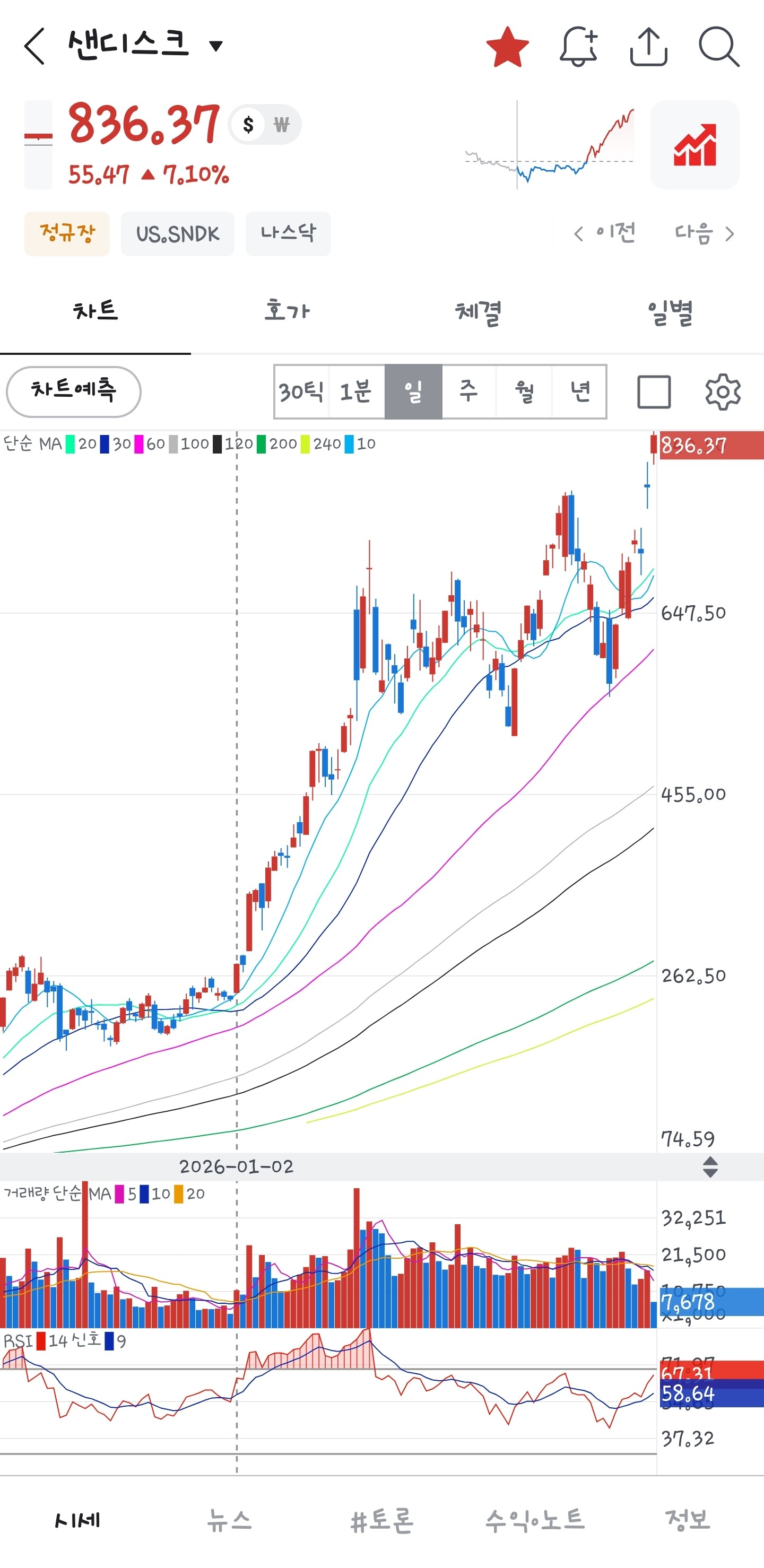Tap the RSI 14 red swatch
This screenshot has width=764, height=1568.
point(41,1341)
